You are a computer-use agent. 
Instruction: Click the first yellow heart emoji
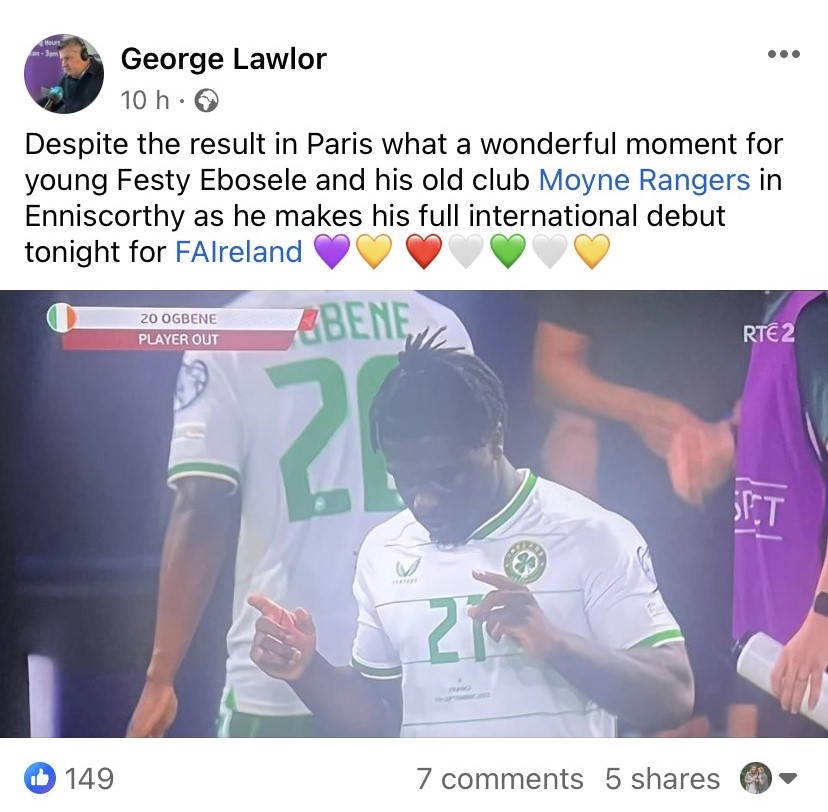coord(374,251)
